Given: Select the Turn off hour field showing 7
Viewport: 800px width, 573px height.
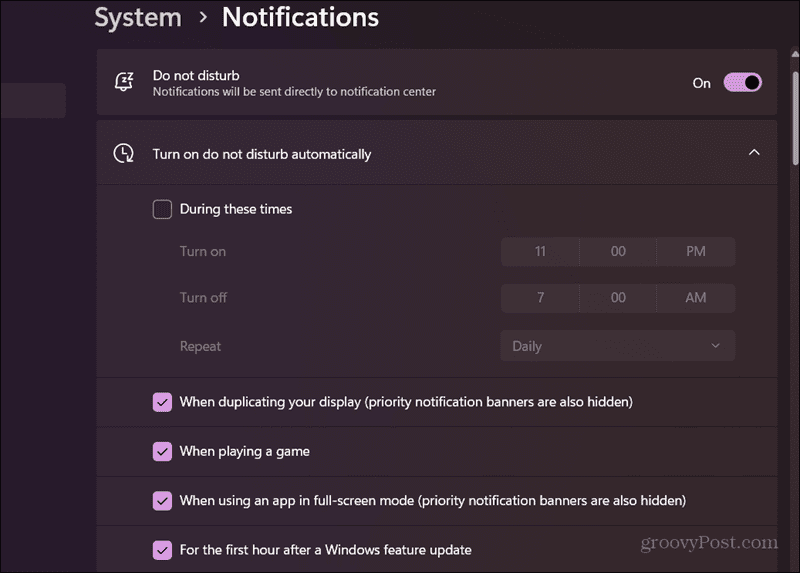Looking at the screenshot, I should (540, 298).
